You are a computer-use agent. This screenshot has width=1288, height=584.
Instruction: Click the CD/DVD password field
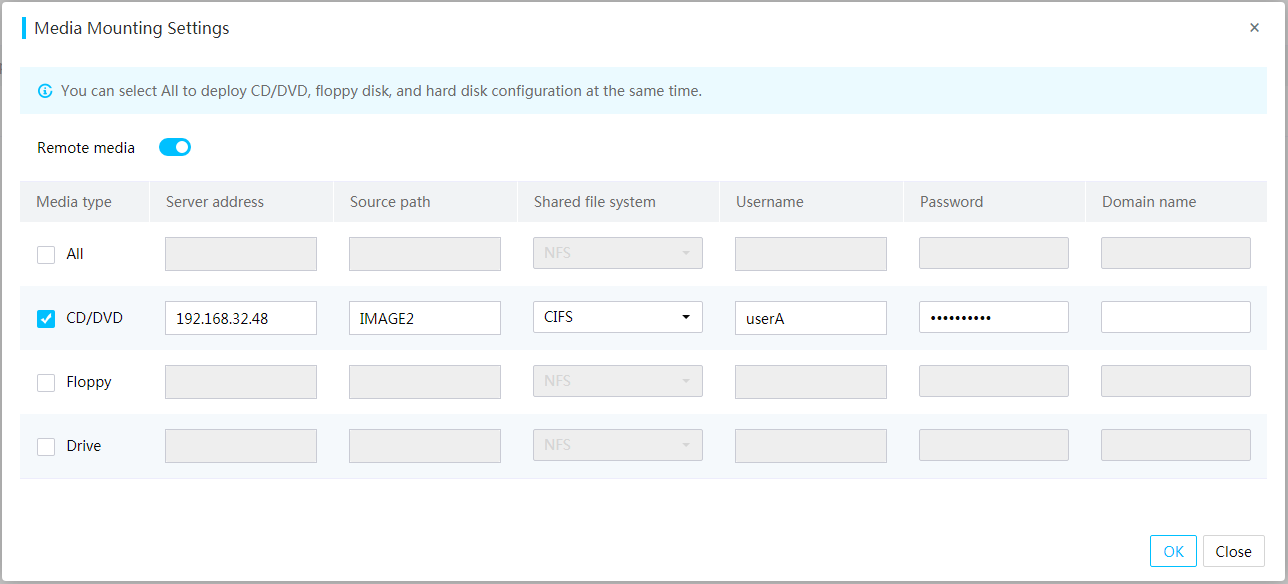[x=994, y=317]
